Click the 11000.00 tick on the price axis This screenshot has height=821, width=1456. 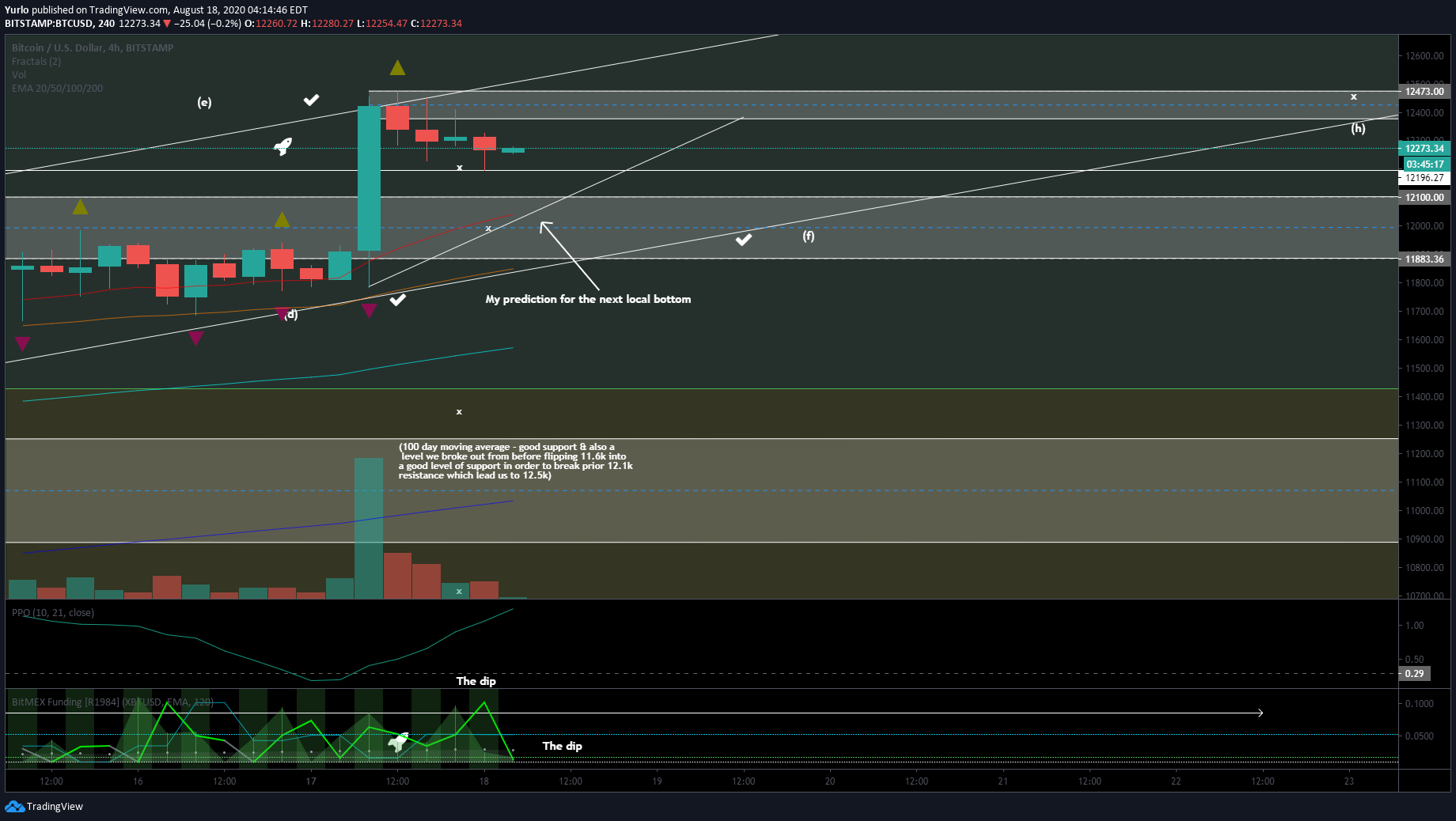tap(1424, 510)
